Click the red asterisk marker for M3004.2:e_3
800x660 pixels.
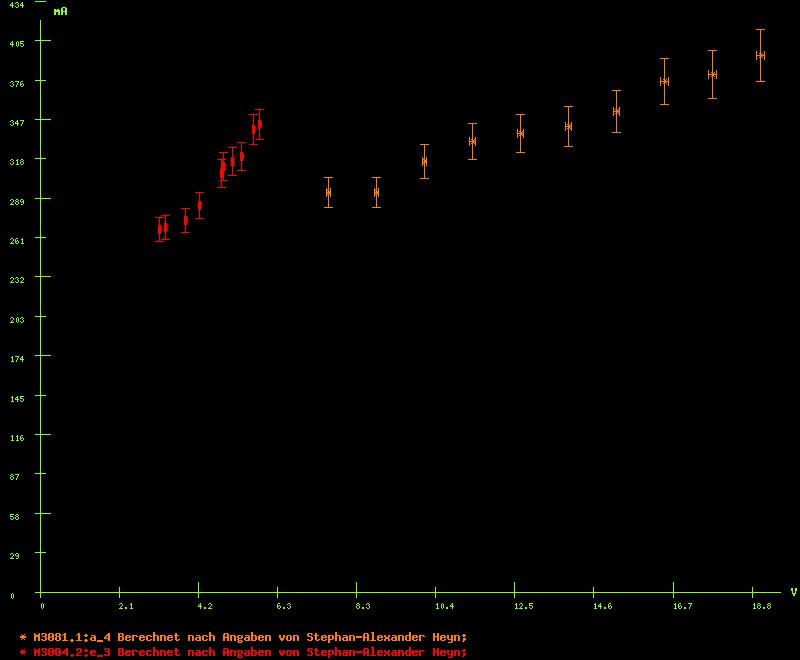point(22,652)
